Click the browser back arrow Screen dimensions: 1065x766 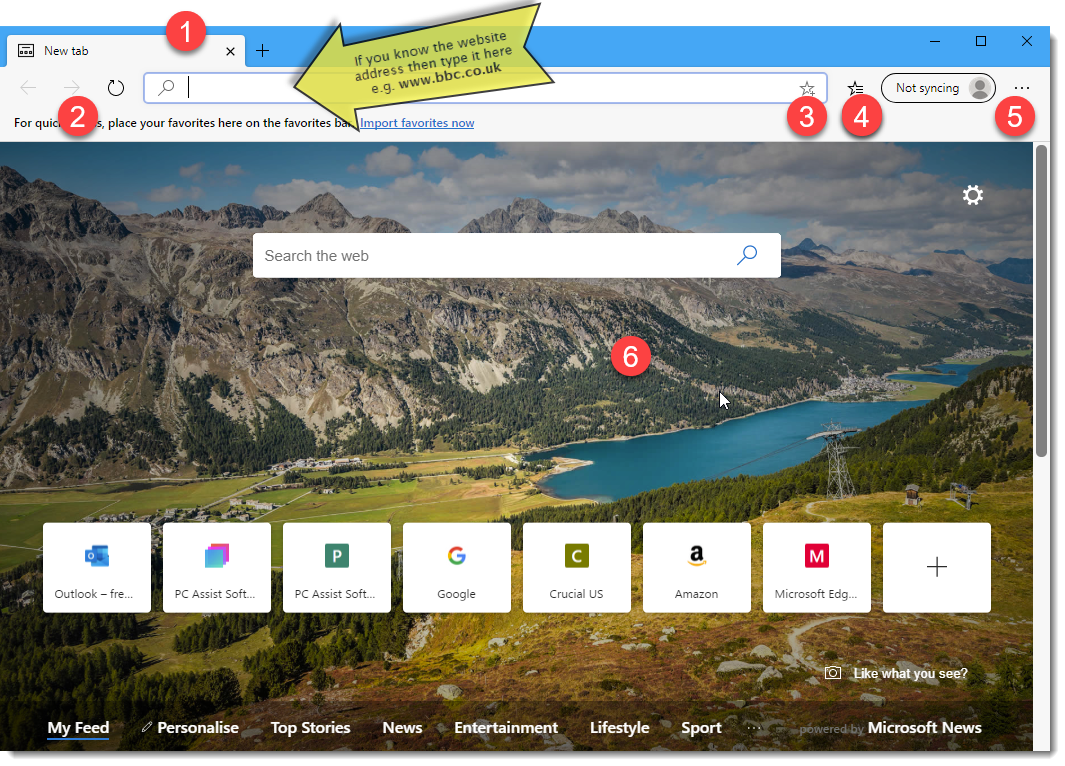(29, 88)
